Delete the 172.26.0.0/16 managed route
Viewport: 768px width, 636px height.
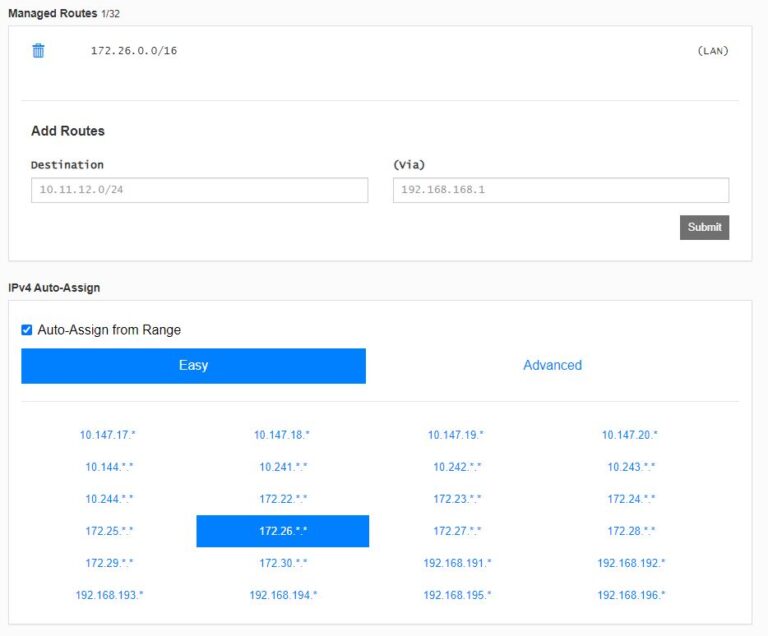38,50
